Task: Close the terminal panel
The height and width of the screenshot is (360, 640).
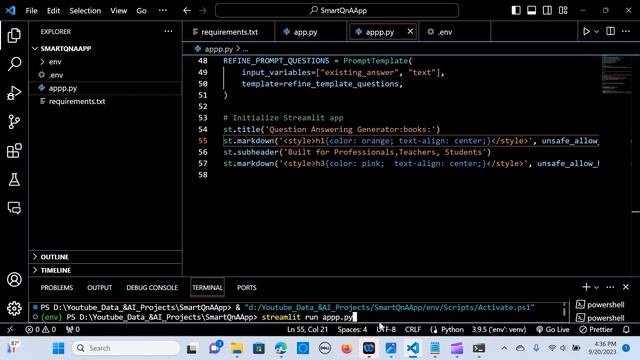Action: coord(626,287)
